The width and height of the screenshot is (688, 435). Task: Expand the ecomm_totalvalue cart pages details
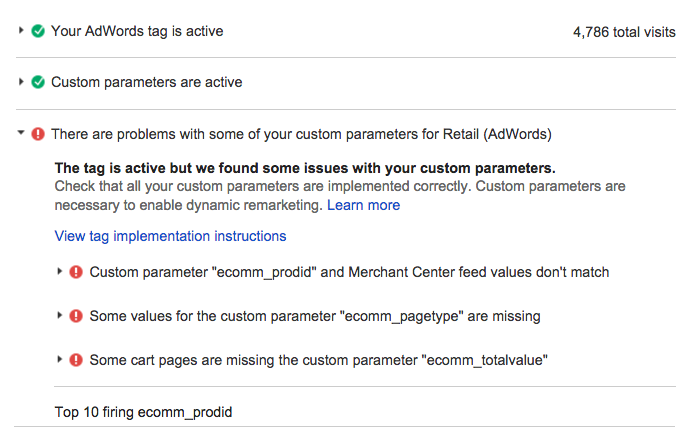coord(59,359)
